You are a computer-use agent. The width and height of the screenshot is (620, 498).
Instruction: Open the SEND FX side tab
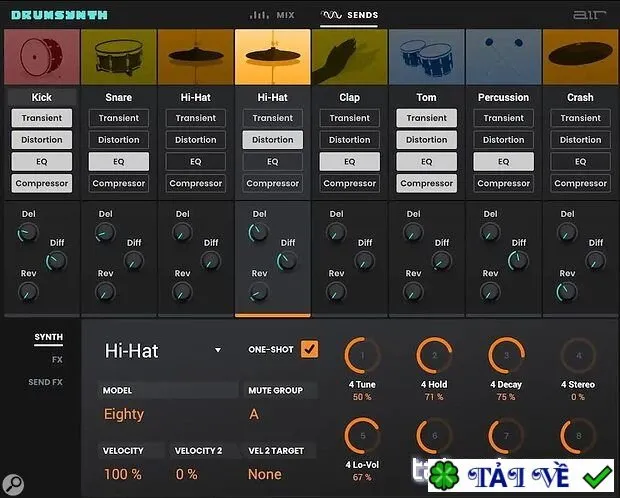click(45, 382)
